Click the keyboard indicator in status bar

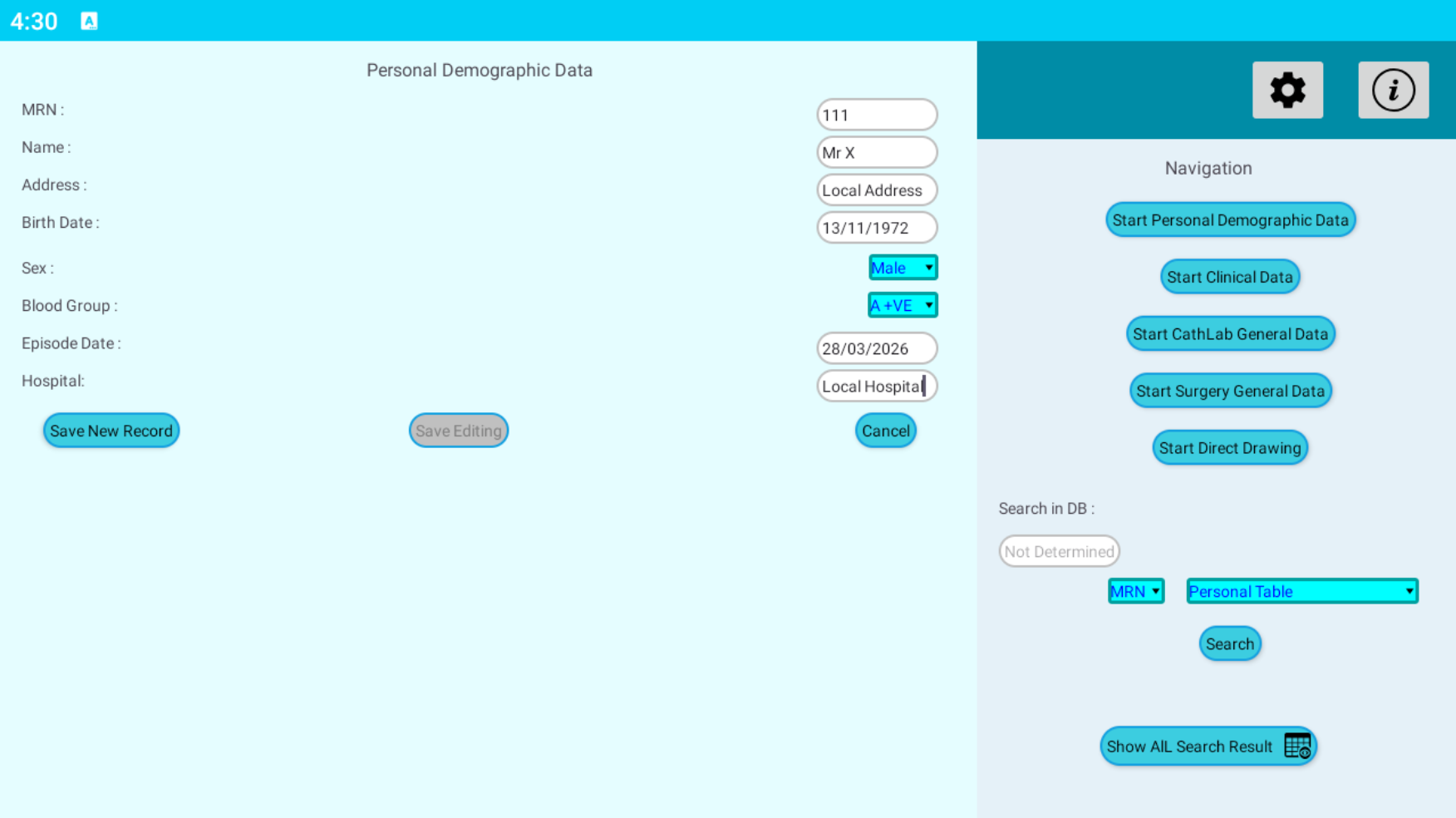coord(89,21)
